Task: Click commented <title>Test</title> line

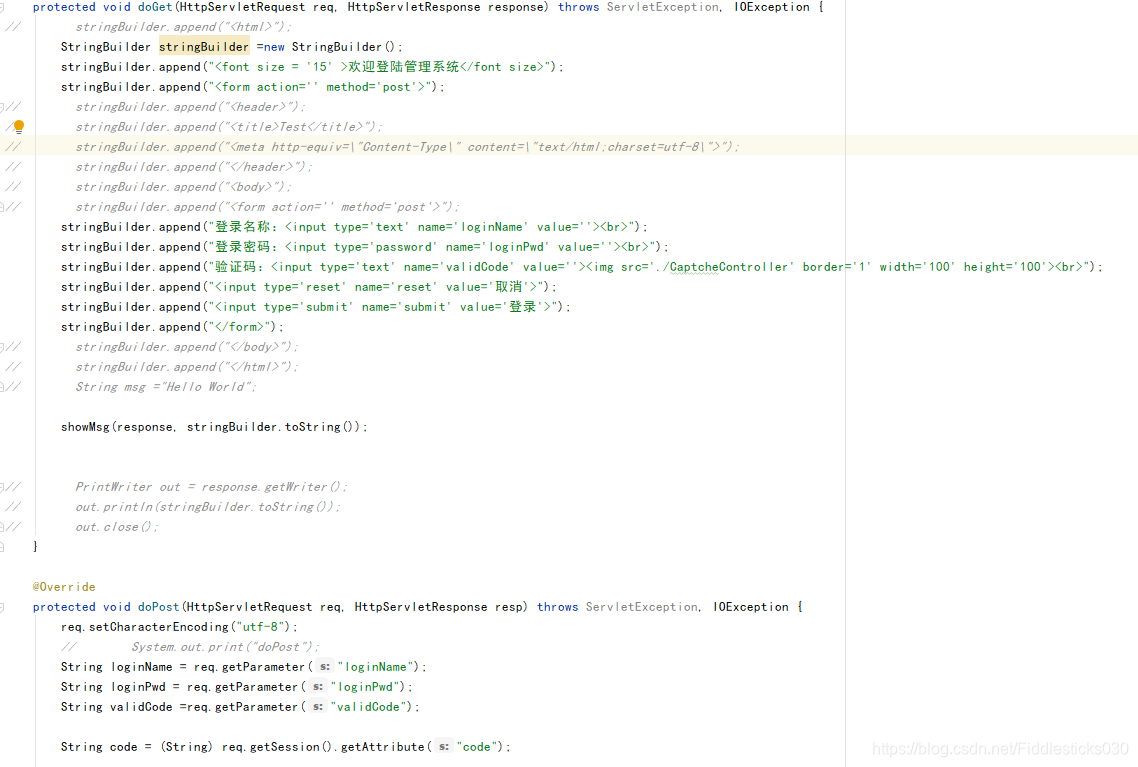Action: (228, 127)
